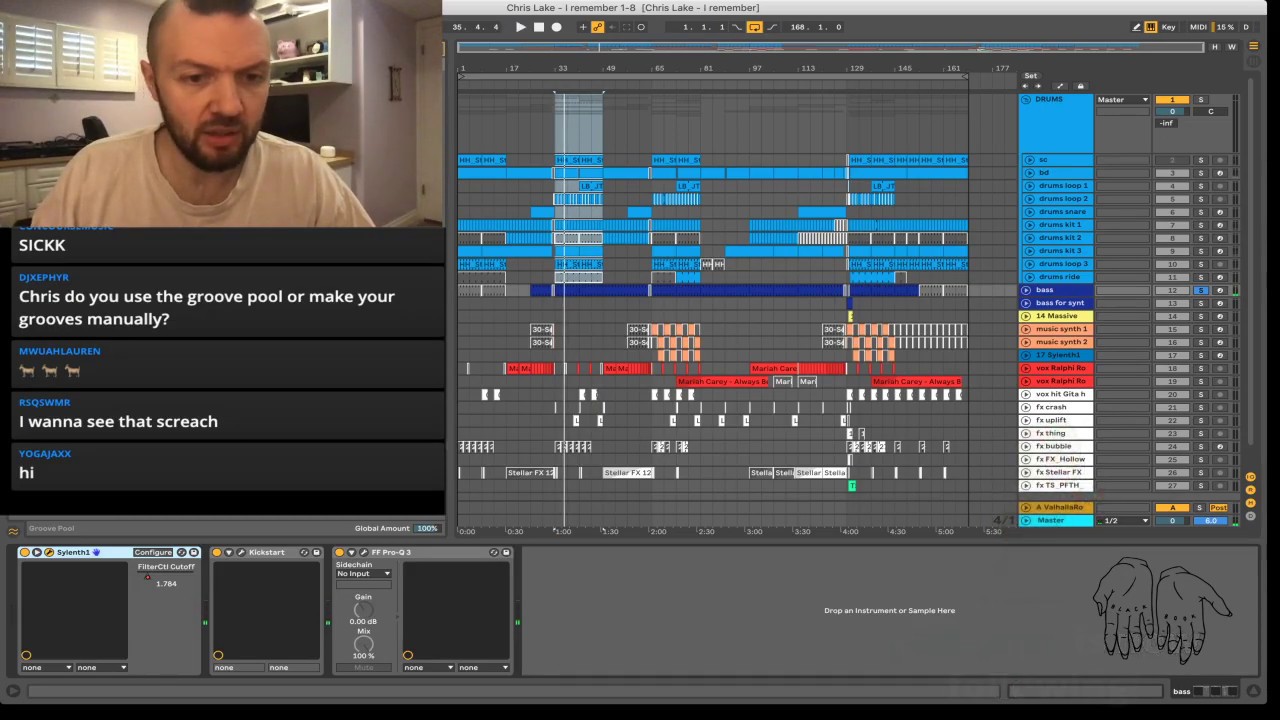Click the Stop transport button
This screenshot has height=720, width=1280.
(x=539, y=27)
